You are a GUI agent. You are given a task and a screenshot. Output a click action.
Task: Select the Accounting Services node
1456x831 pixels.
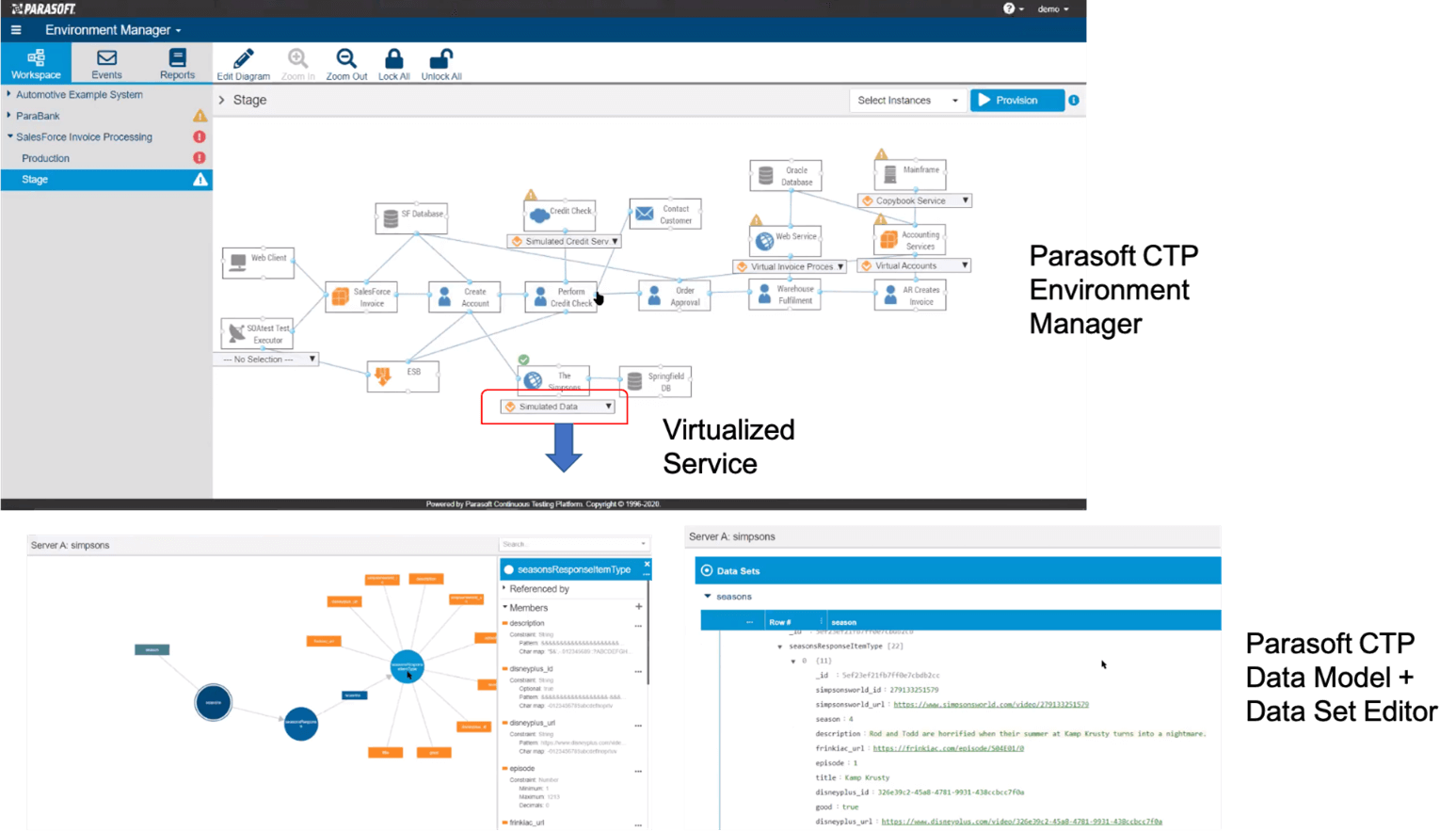[910, 240]
